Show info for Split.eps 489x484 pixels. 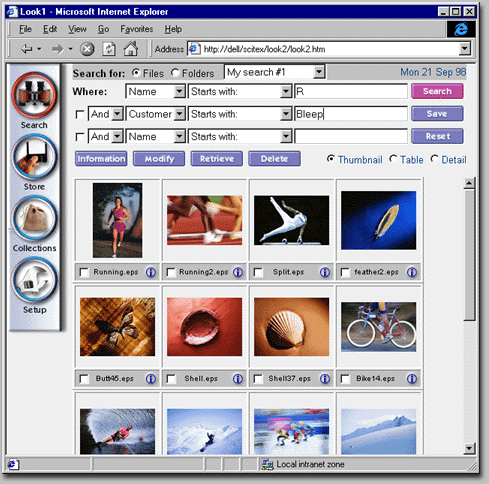point(325,272)
